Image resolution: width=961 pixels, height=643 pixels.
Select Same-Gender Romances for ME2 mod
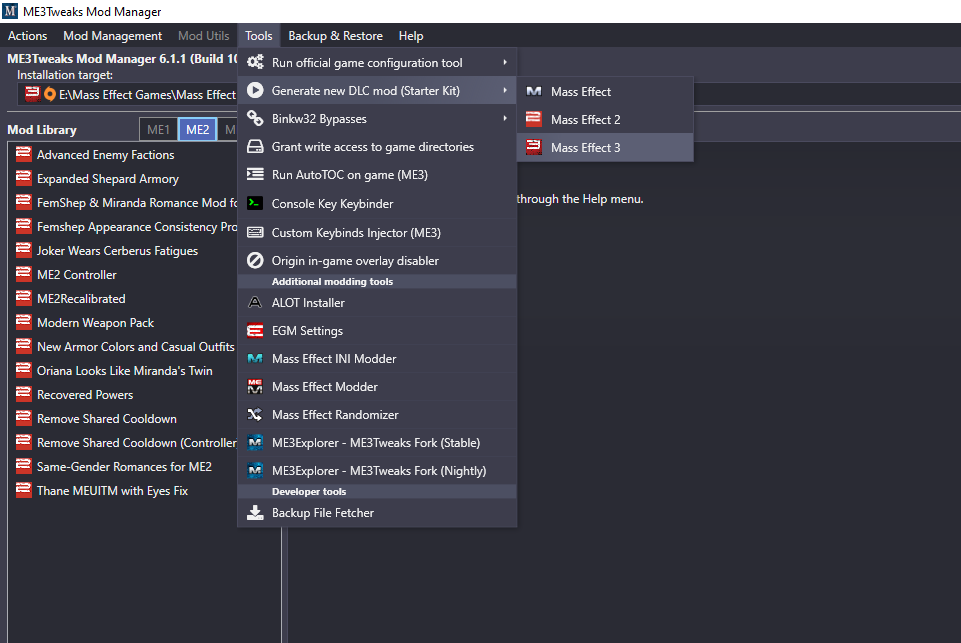124,466
